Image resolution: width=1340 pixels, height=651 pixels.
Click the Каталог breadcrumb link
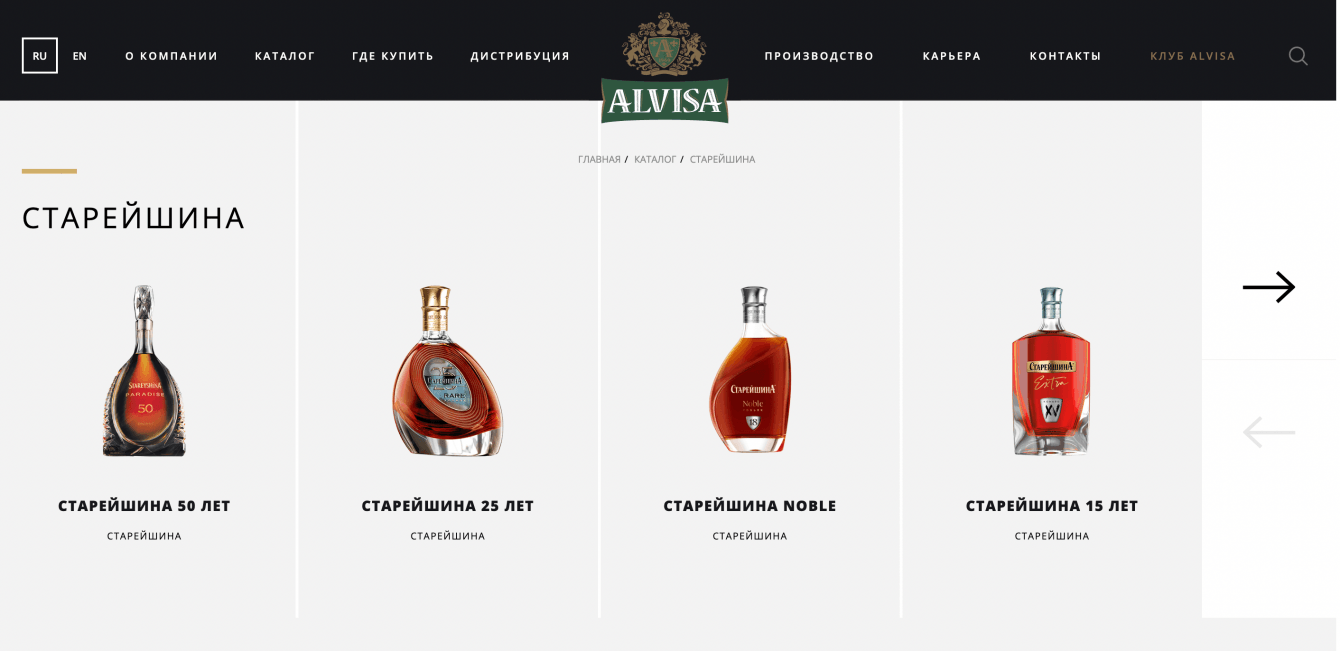tap(655, 159)
